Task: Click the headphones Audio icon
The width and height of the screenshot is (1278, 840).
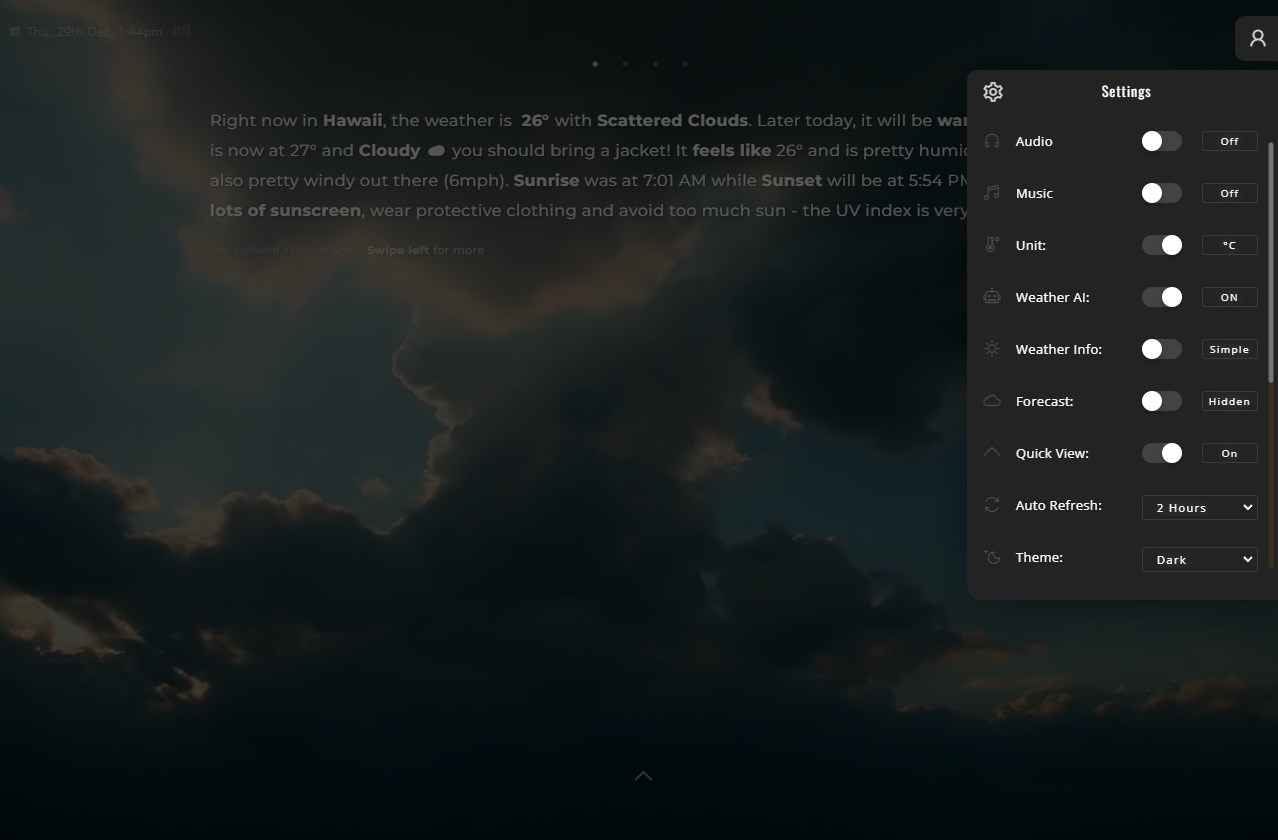Action: click(x=991, y=141)
